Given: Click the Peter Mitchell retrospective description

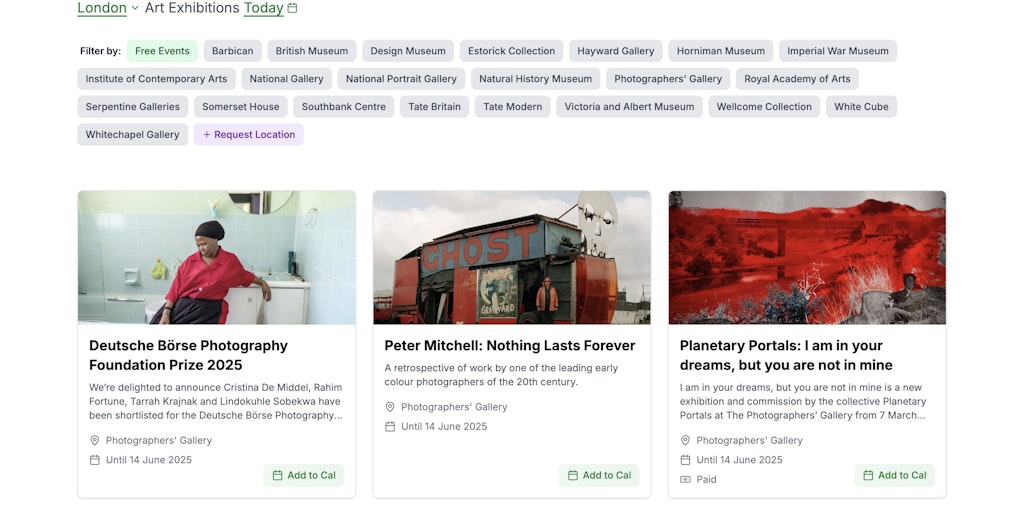Looking at the screenshot, I should 501,375.
